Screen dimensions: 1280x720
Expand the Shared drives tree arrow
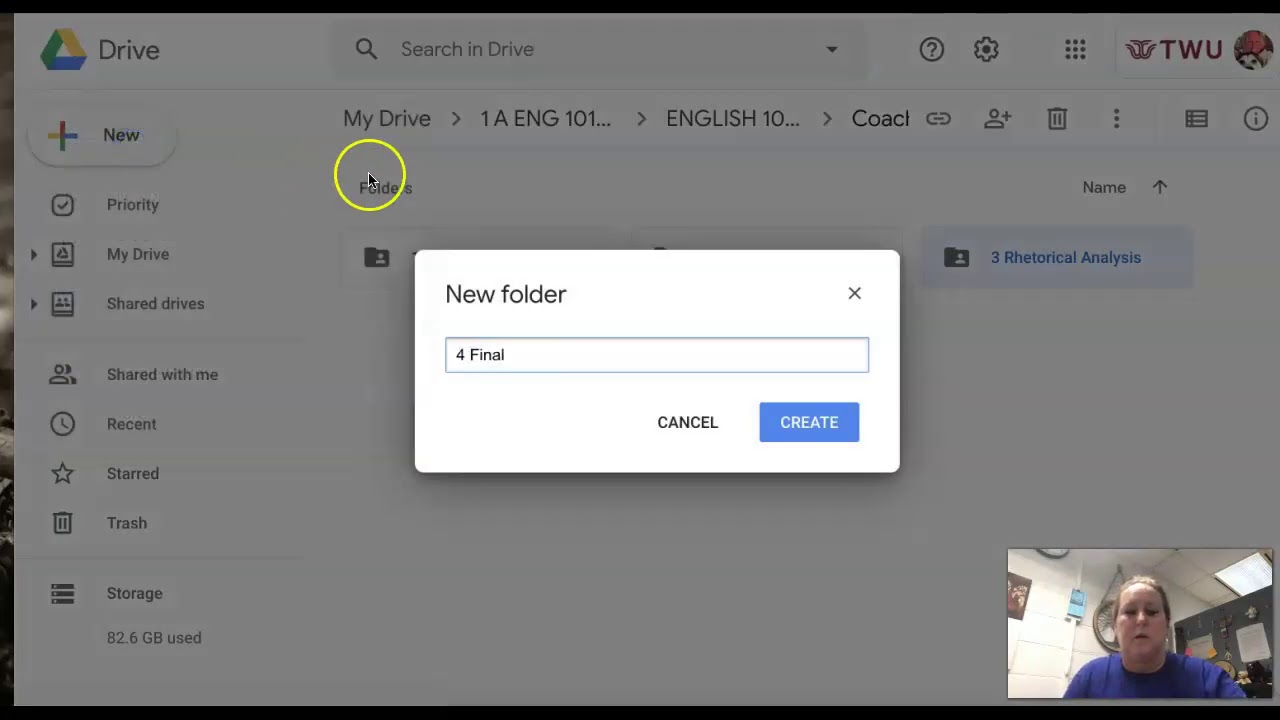point(33,303)
